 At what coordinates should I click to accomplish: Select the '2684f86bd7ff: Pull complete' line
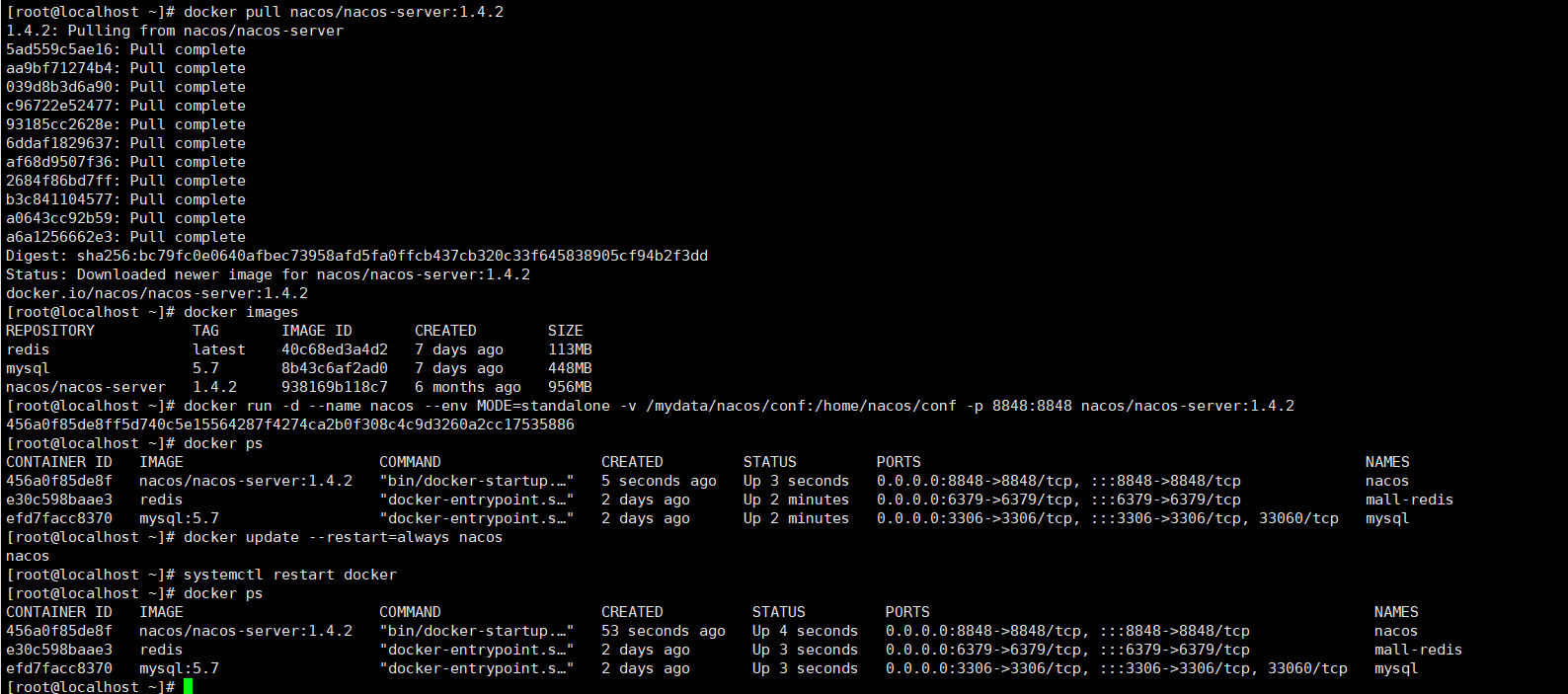point(125,181)
